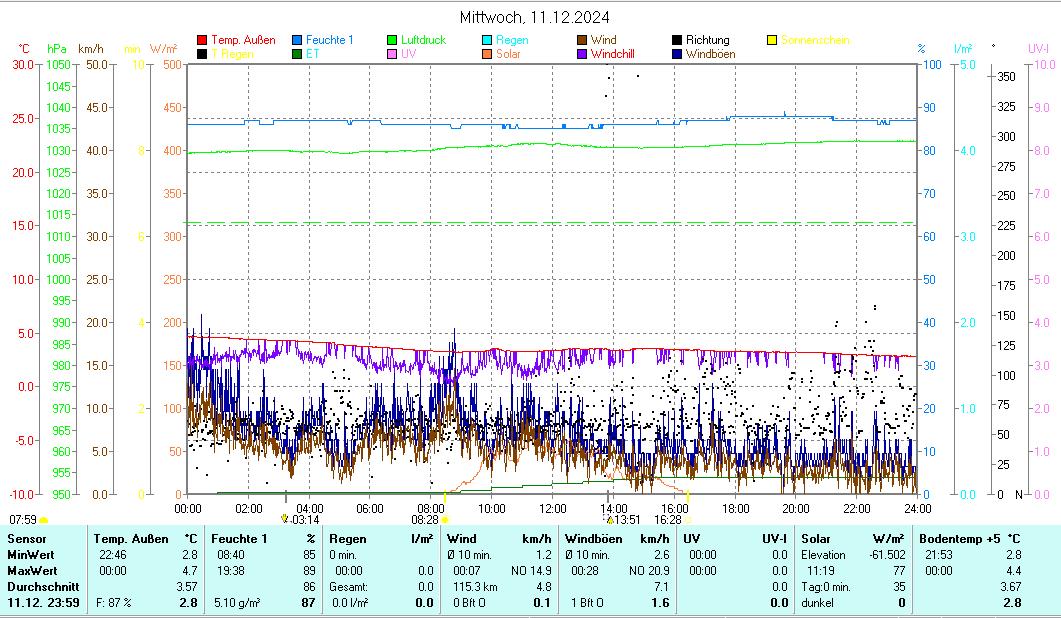The height and width of the screenshot is (618, 1061).
Task: Click the blue Feuchte 1 legend square
Action: (297, 40)
